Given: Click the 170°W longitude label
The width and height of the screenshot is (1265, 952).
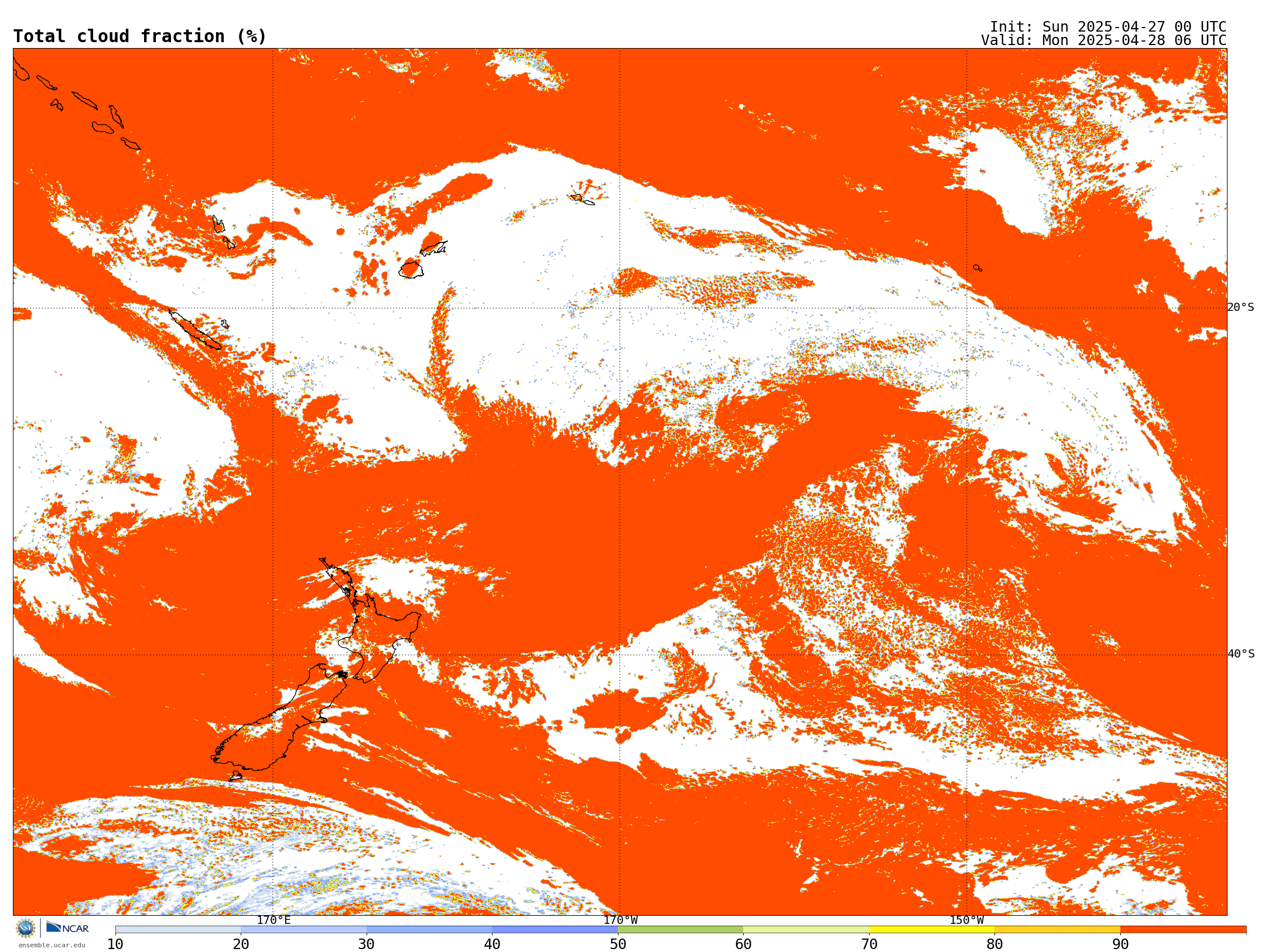Looking at the screenshot, I should point(620,920).
